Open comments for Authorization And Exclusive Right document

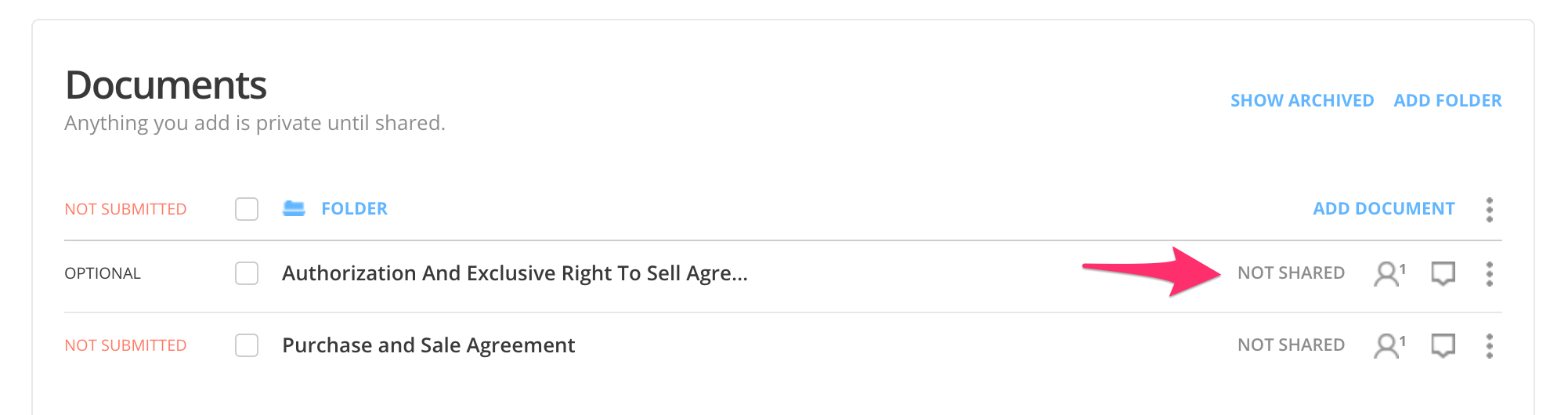(1443, 273)
